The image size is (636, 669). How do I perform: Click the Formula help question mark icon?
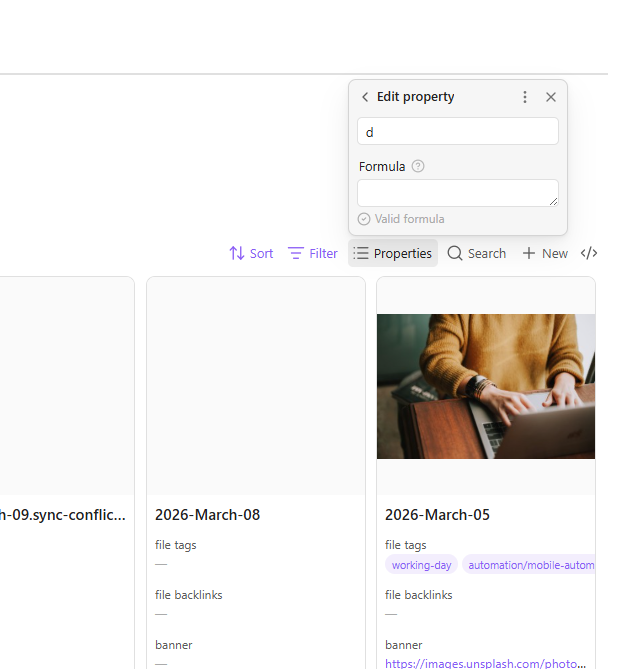tap(418, 166)
